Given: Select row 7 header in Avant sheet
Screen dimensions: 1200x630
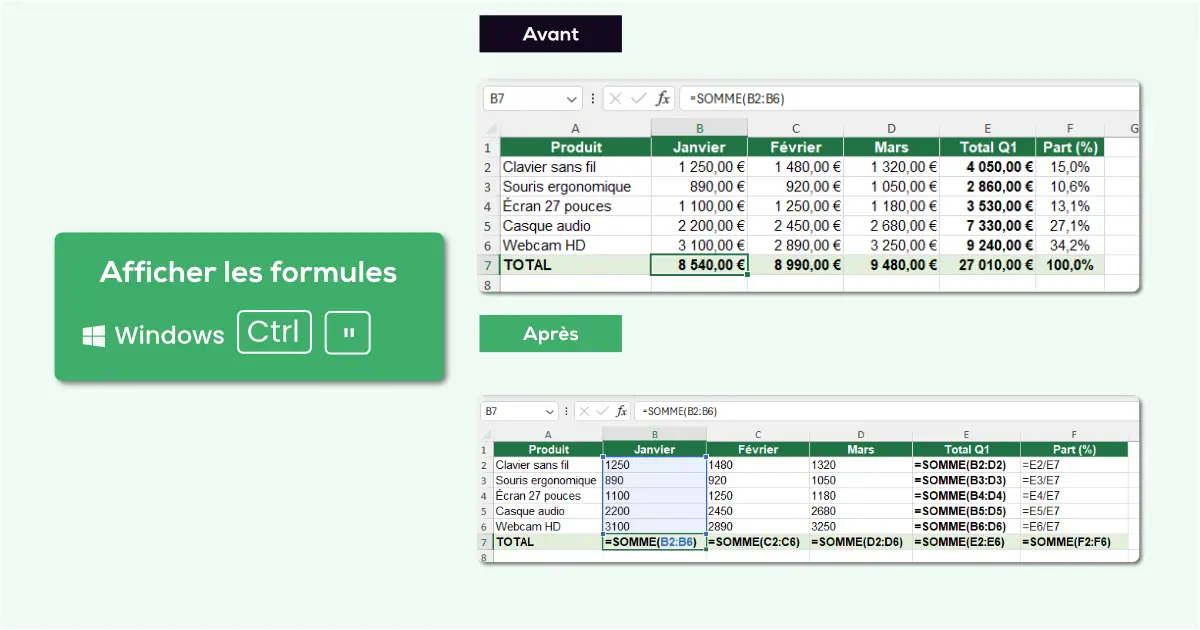Looking at the screenshot, I should pyautogui.click(x=489, y=265).
